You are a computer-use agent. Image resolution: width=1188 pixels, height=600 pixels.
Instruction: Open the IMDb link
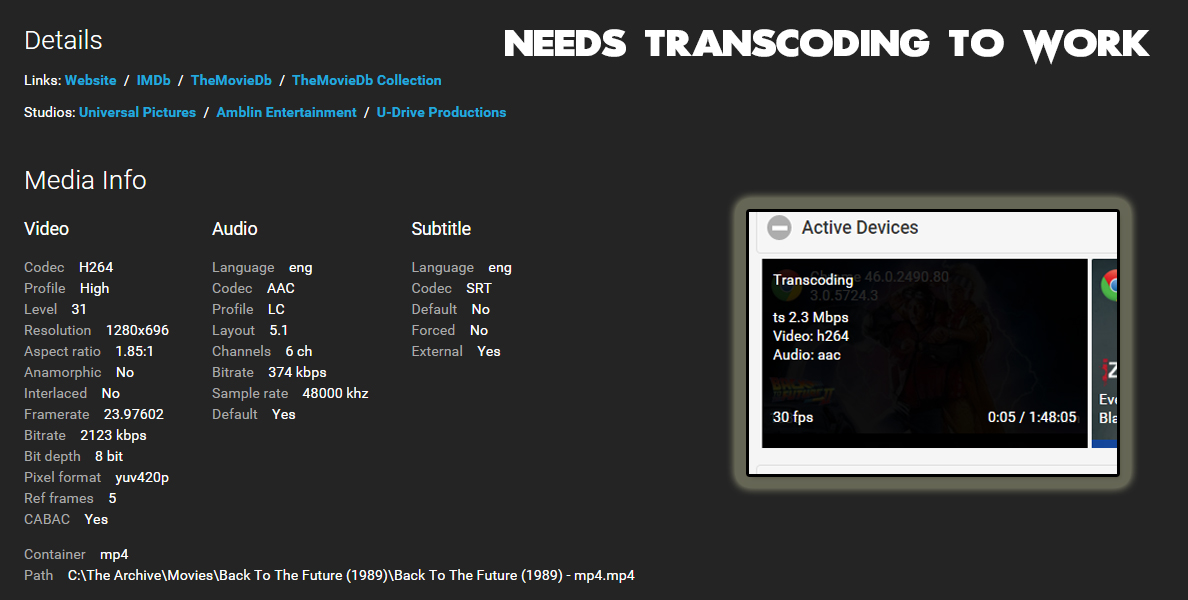[154, 81]
